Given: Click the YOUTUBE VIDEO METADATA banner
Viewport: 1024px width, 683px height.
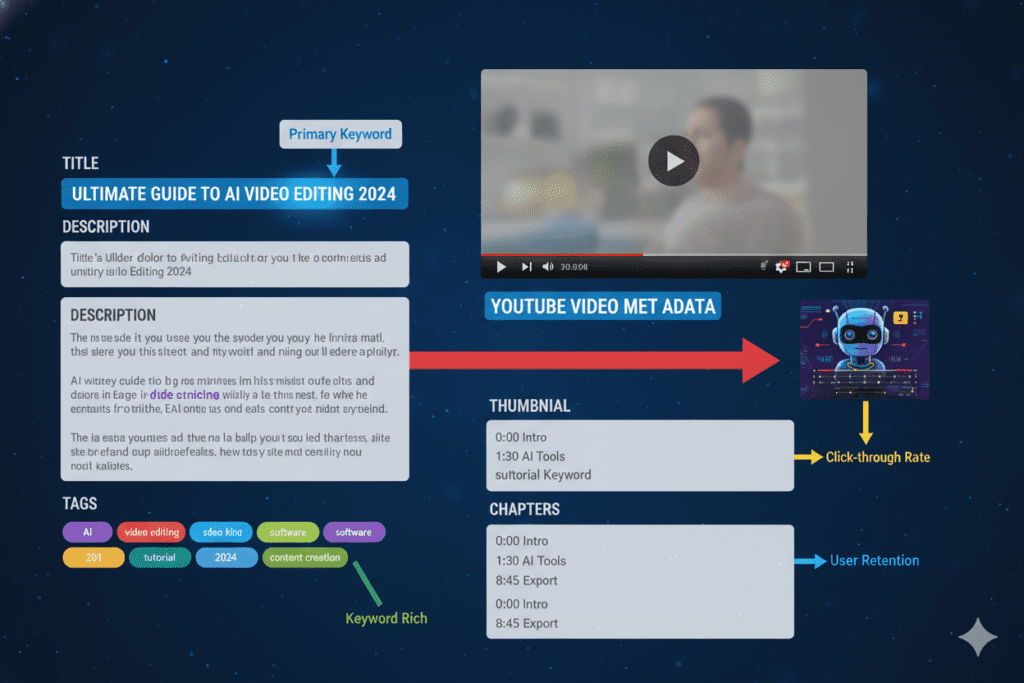Looking at the screenshot, I should [602, 306].
